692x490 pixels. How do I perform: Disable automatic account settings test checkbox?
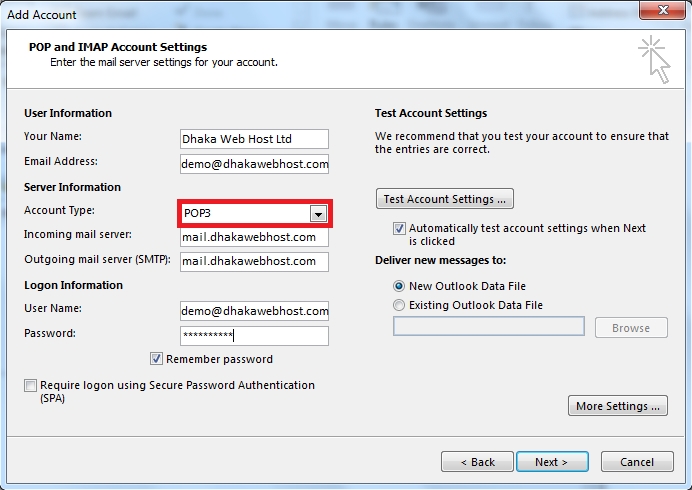400,229
